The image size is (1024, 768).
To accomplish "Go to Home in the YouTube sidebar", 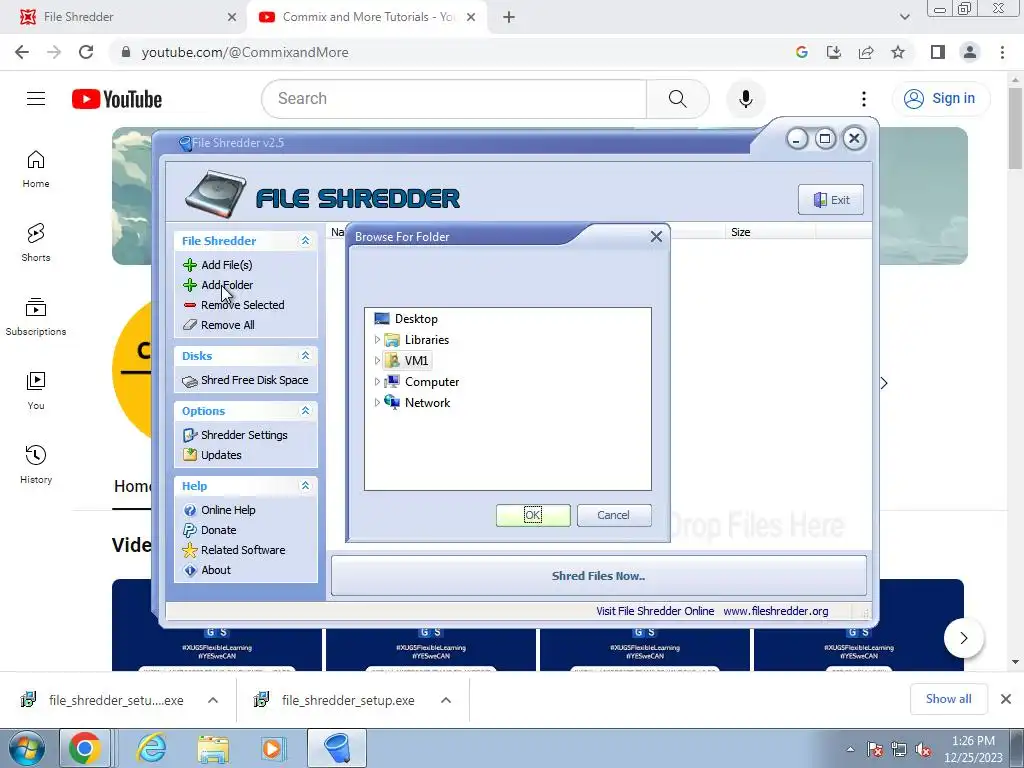I will click(x=36, y=168).
